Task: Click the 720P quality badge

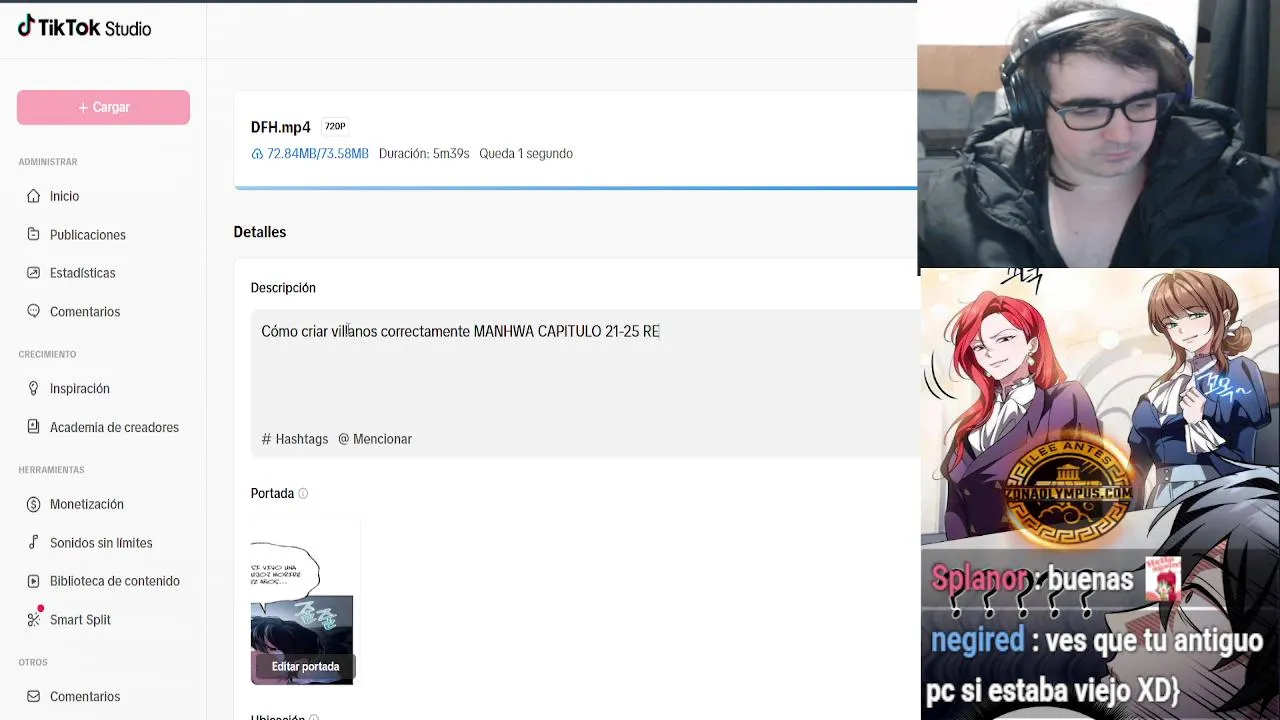Action: click(x=335, y=126)
